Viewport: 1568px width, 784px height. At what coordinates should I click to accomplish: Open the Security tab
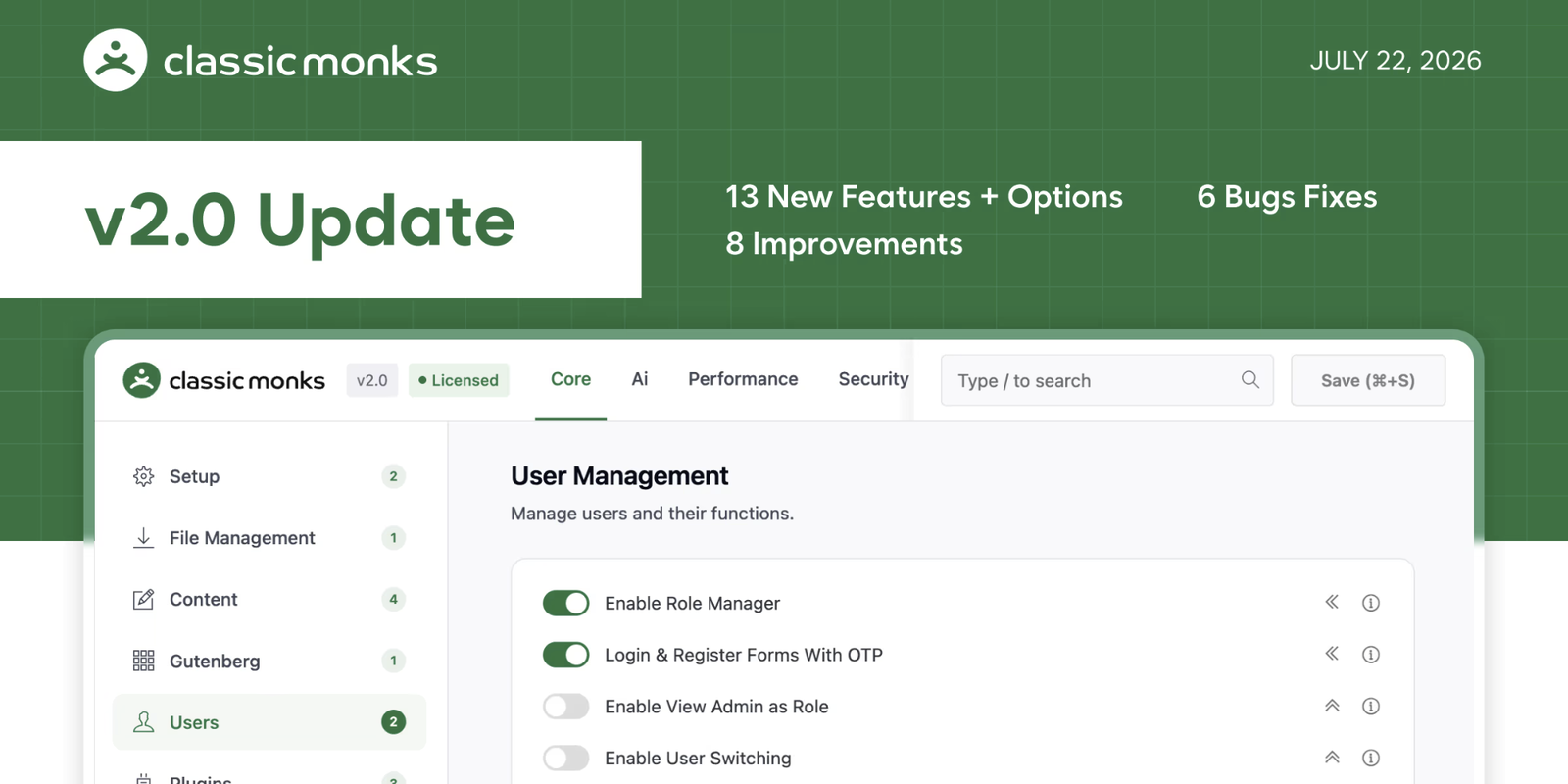[873, 379]
